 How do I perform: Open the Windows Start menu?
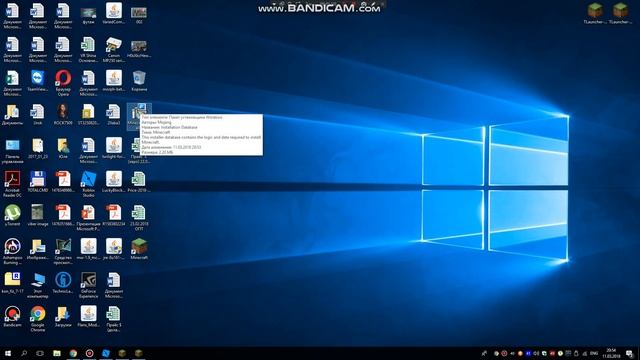7,353
